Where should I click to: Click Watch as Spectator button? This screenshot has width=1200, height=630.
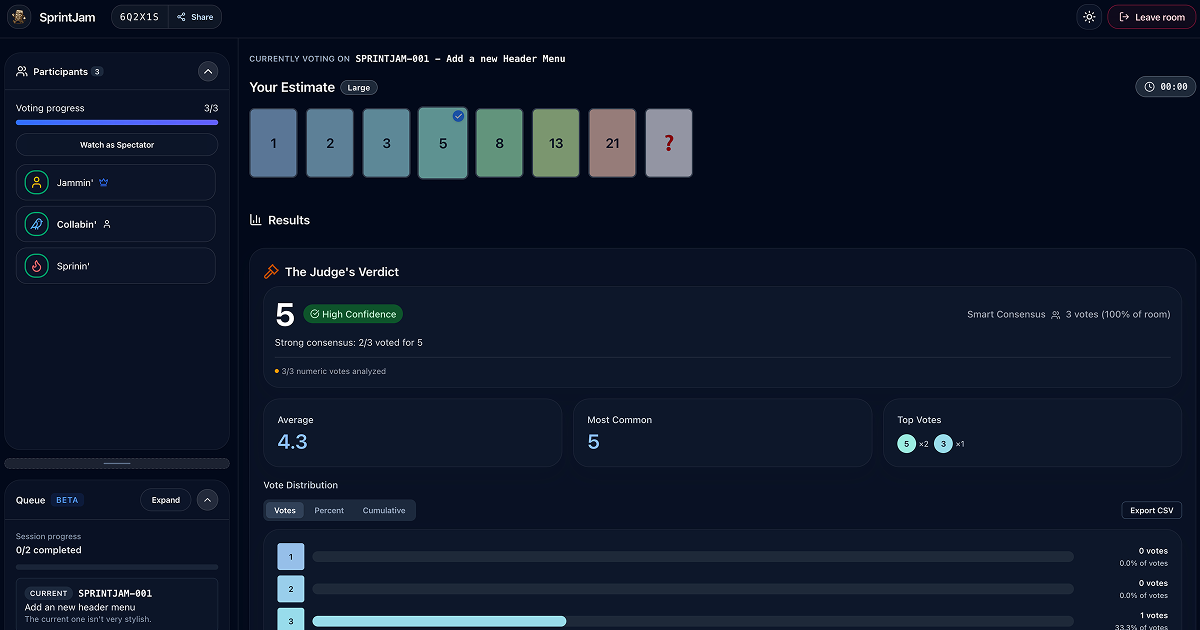tap(117, 145)
